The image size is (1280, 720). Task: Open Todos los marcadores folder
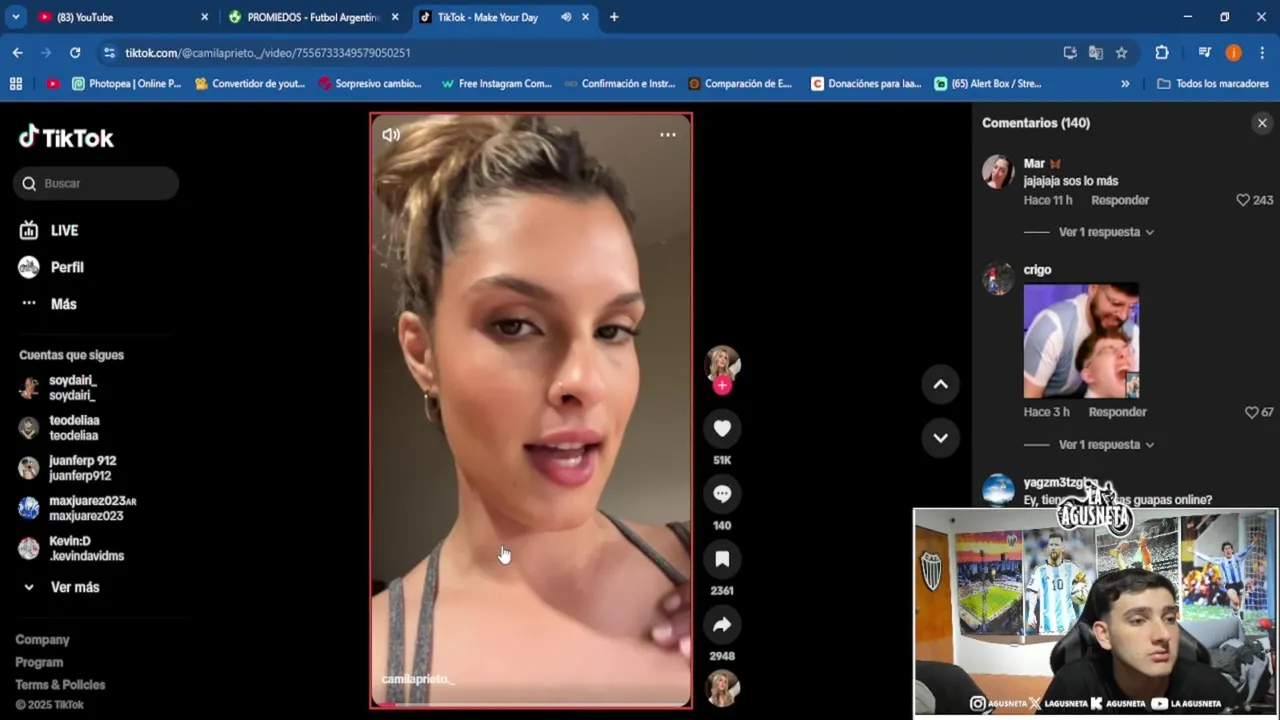tap(1213, 84)
